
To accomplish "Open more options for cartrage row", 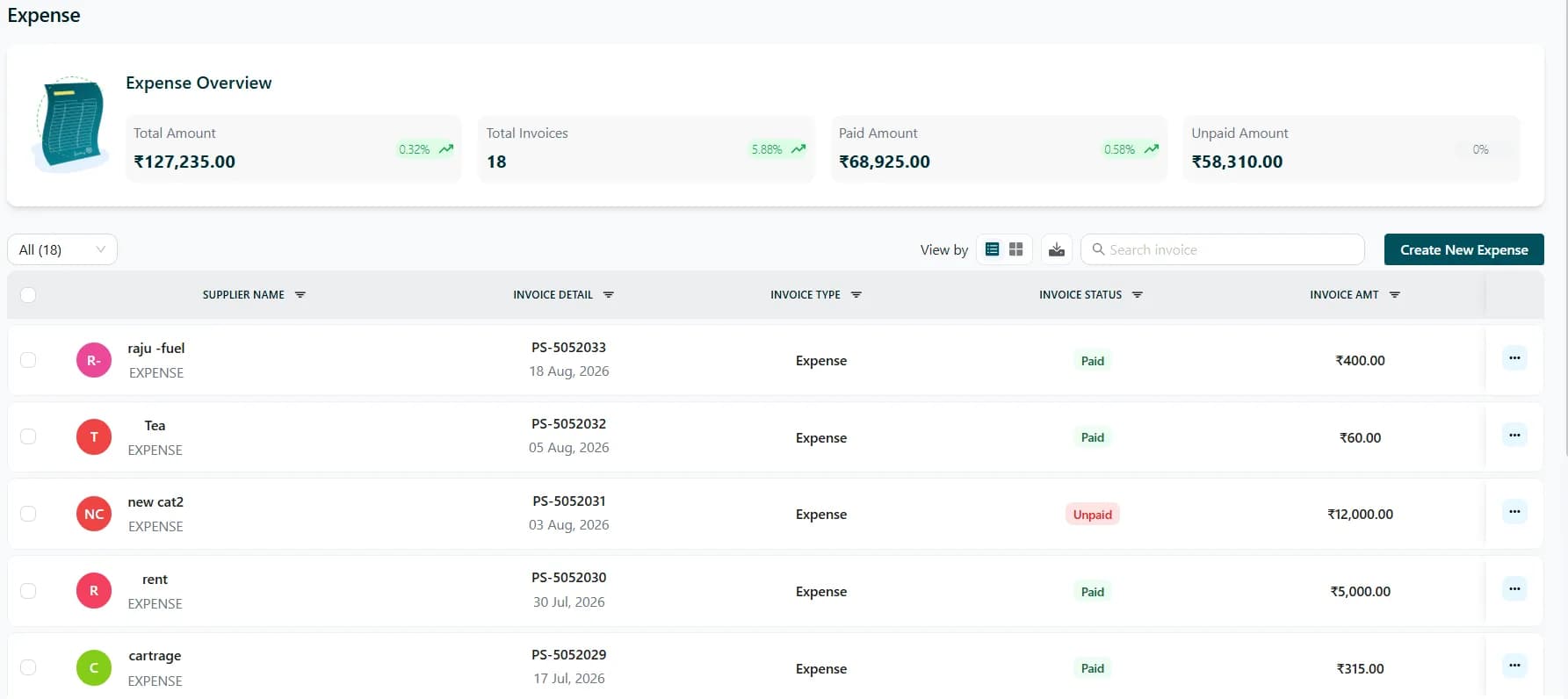I will (1514, 665).
